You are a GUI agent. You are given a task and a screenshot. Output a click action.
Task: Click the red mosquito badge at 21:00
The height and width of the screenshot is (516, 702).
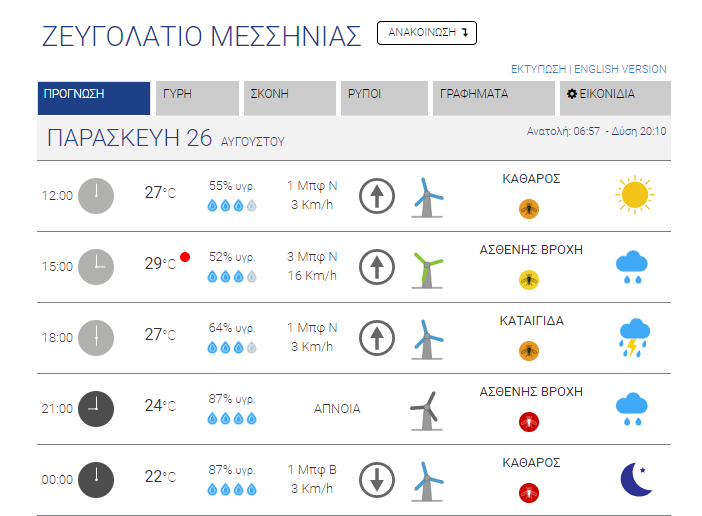coord(529,422)
